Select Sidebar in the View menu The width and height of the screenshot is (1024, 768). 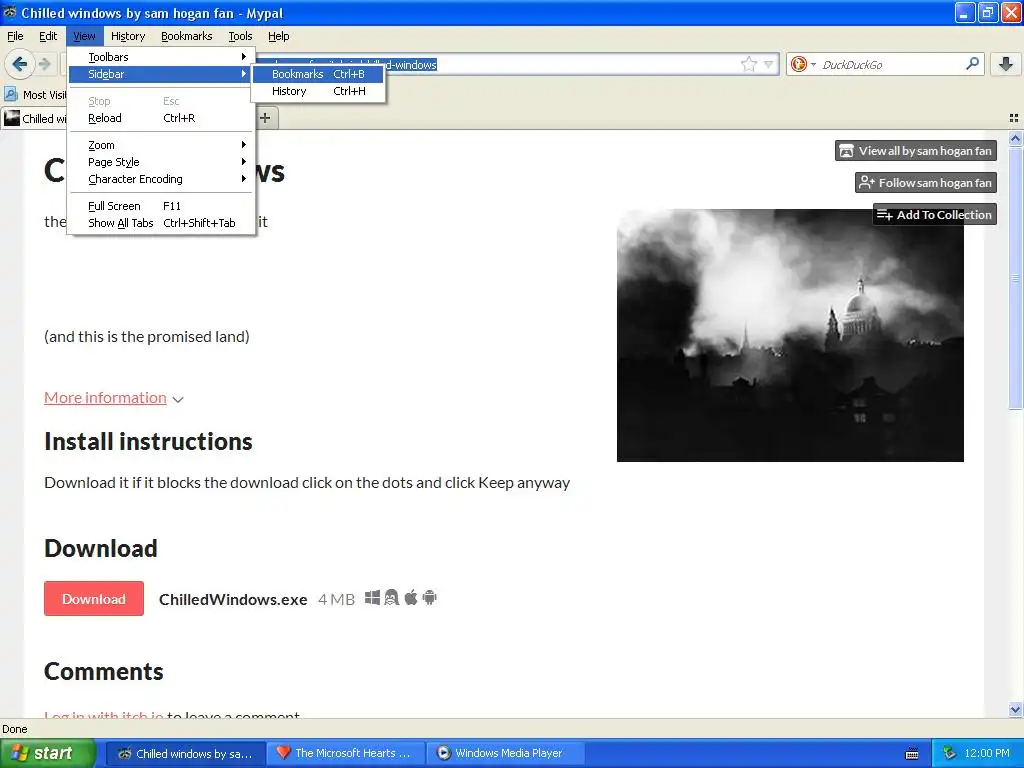pyautogui.click(x=161, y=74)
